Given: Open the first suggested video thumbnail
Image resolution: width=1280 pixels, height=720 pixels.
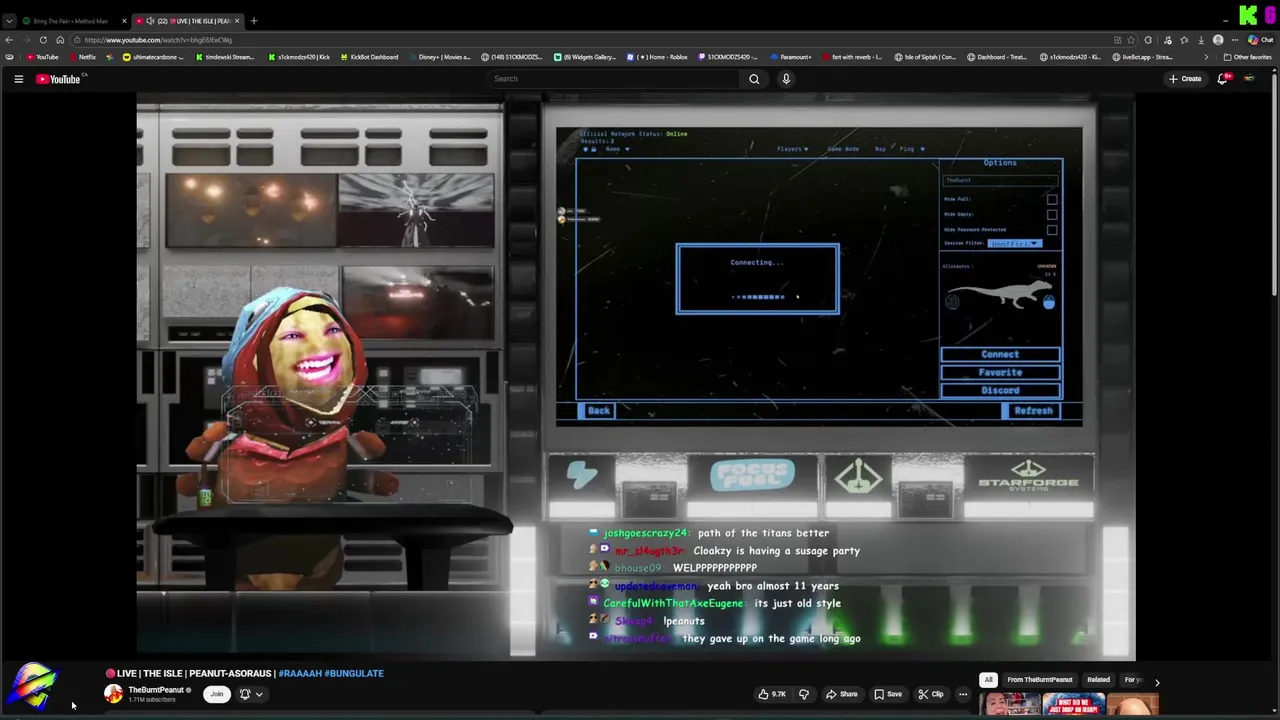Looking at the screenshot, I should pyautogui.click(x=1009, y=705).
